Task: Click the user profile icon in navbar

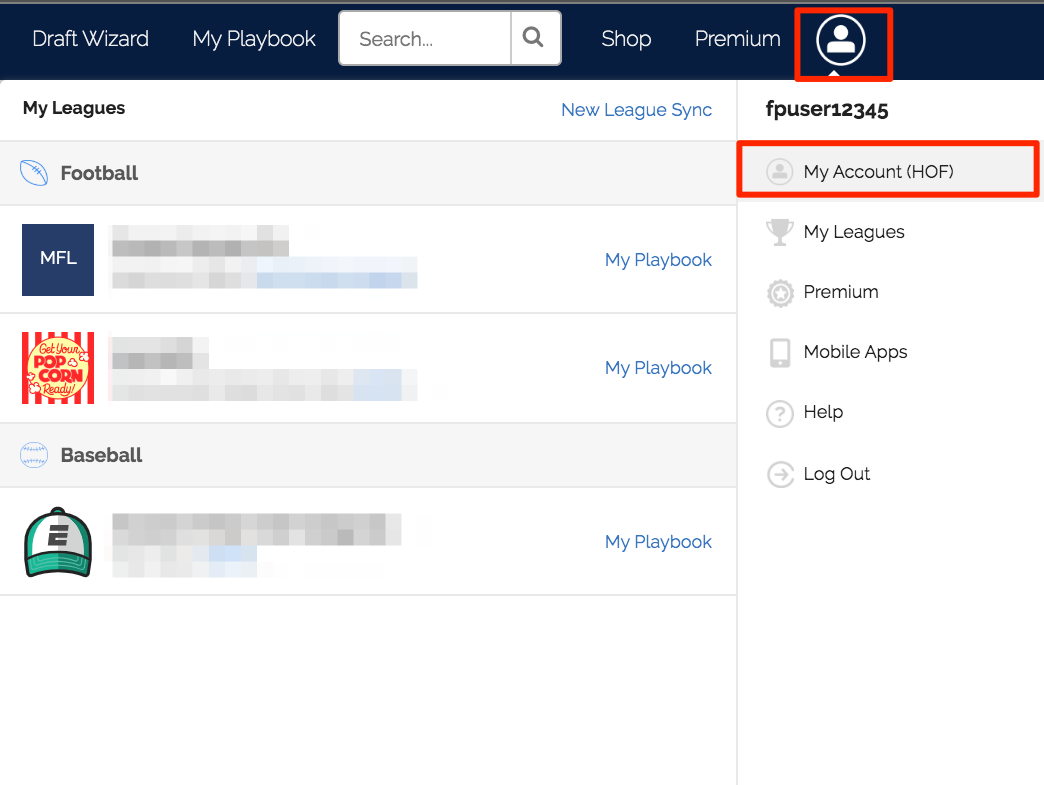Action: coord(841,41)
